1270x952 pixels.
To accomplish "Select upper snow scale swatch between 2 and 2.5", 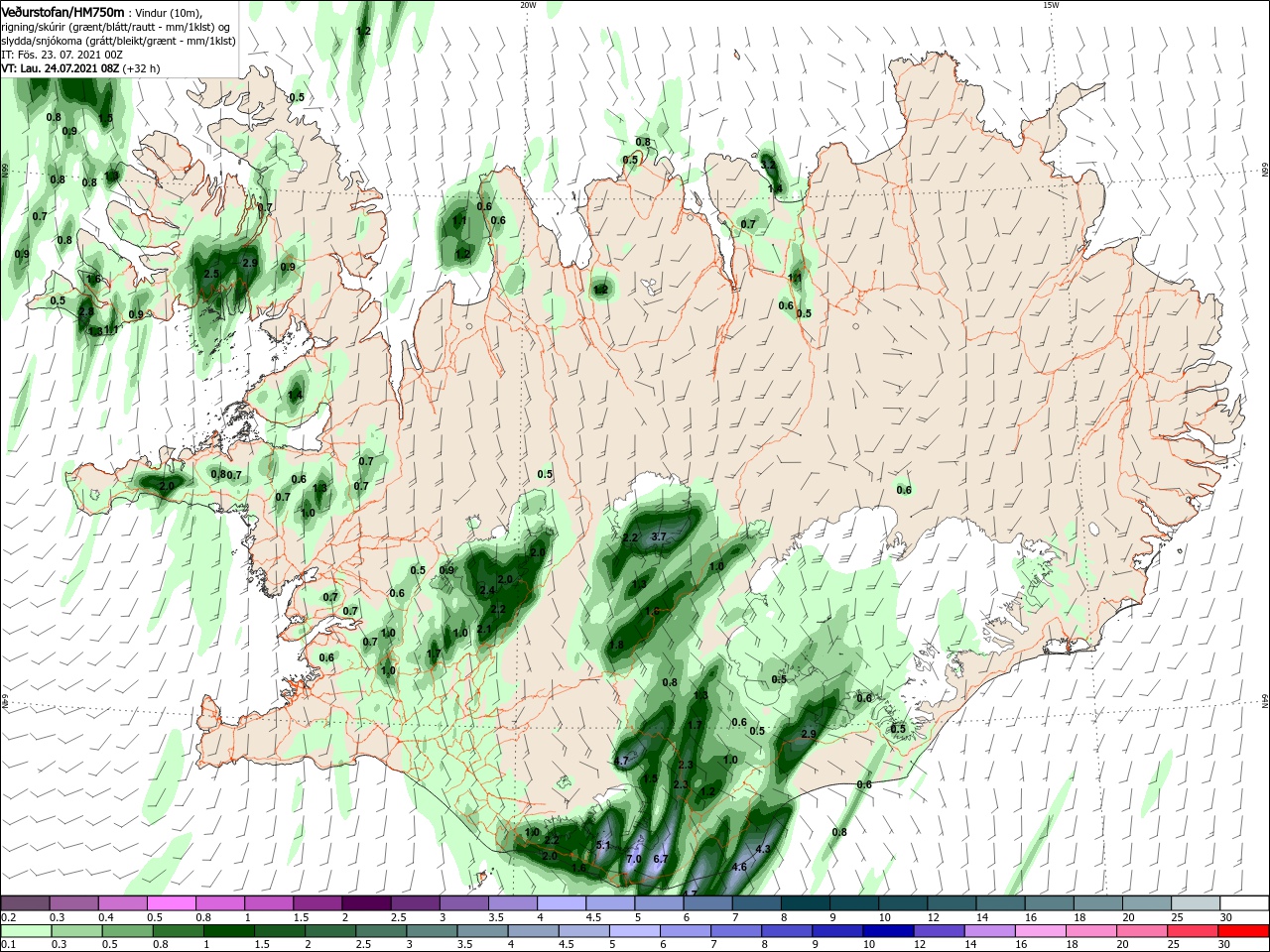I will tap(366, 903).
